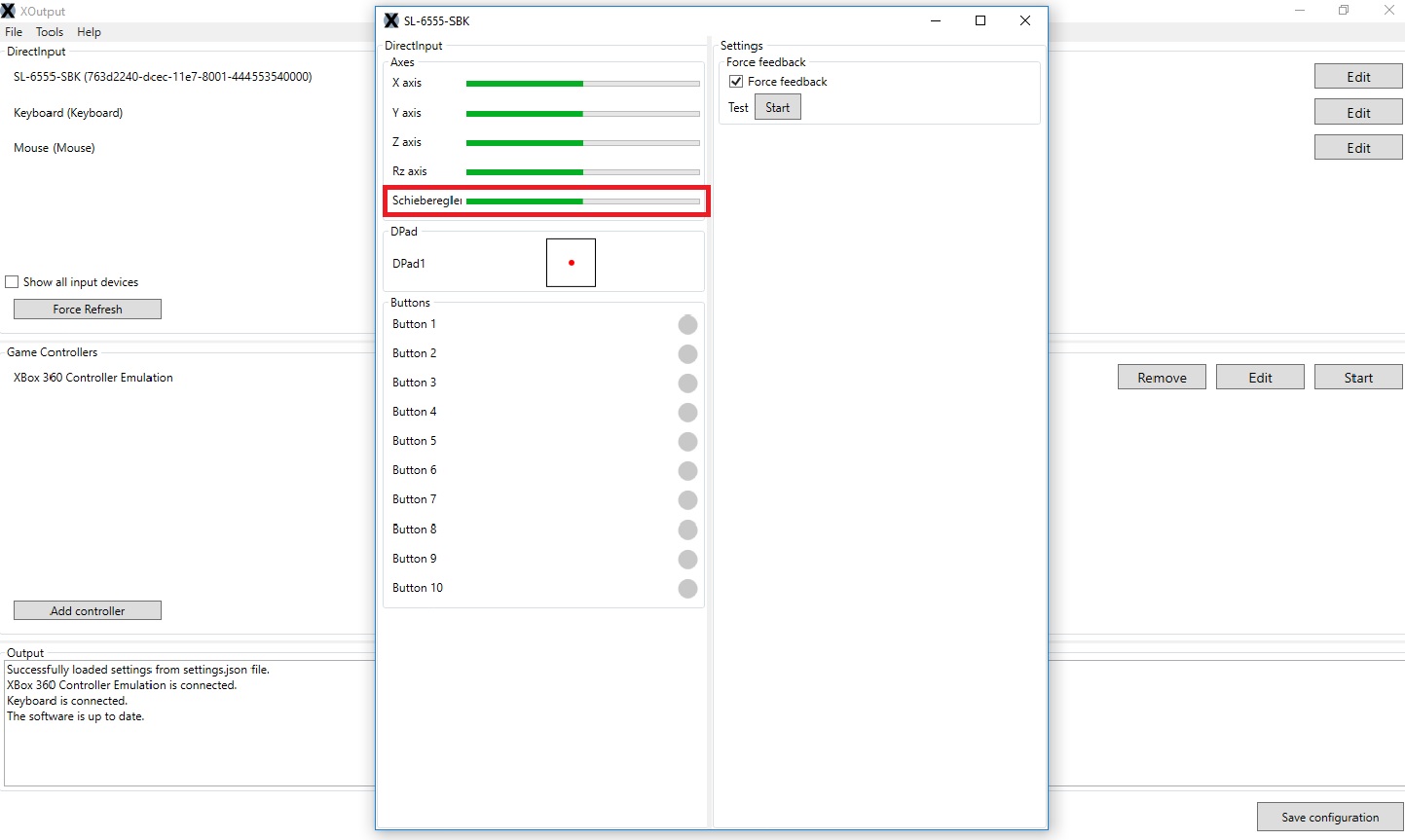The height and width of the screenshot is (840, 1405).
Task: Save the current configuration
Action: point(1328,817)
